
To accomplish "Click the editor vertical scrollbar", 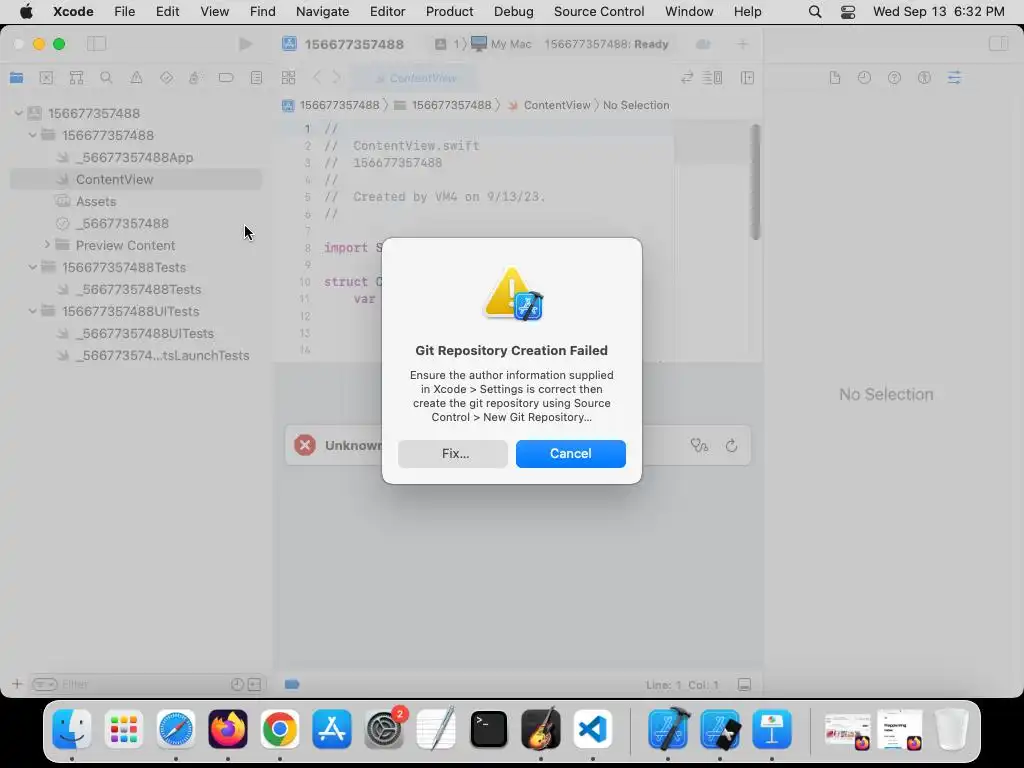I will click(x=756, y=182).
